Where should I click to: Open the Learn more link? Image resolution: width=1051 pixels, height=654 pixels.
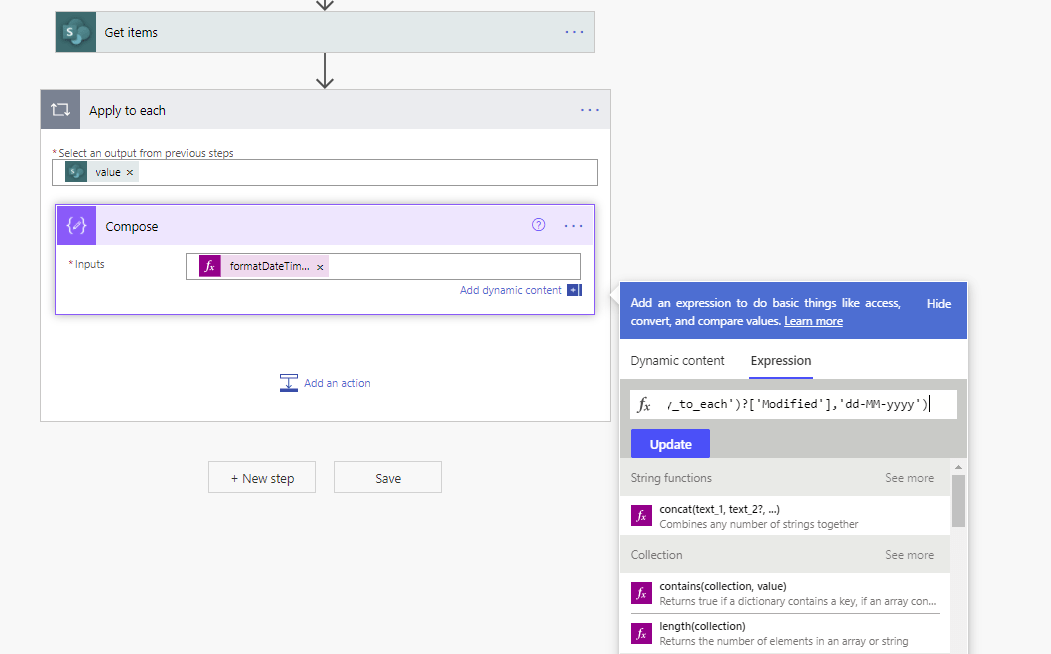(x=813, y=321)
